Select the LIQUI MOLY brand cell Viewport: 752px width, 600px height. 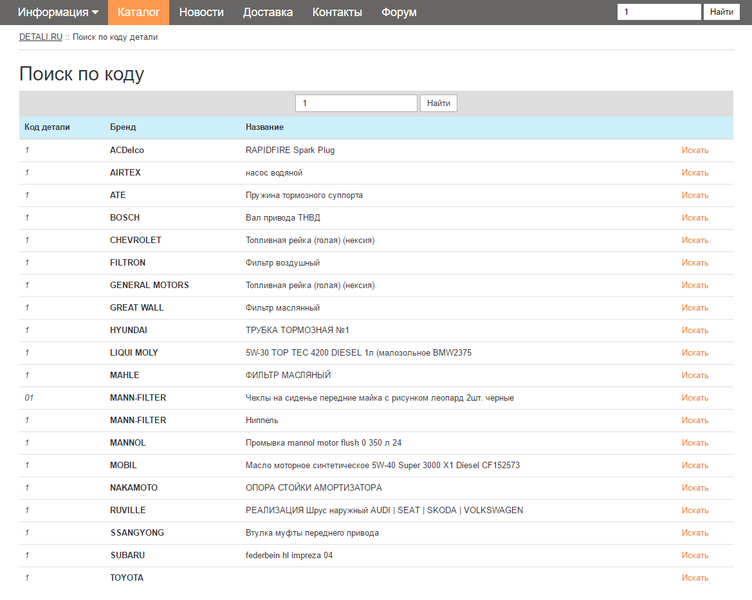point(134,353)
